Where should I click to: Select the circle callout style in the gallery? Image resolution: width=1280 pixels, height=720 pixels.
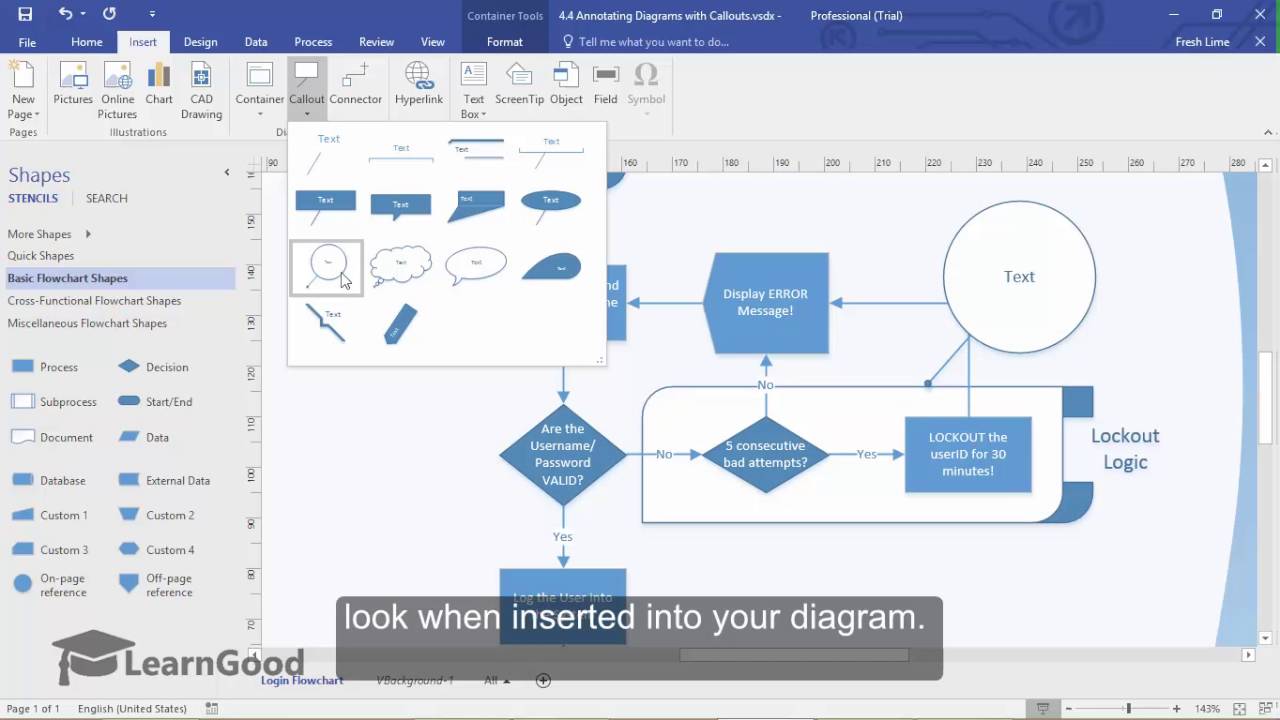[326, 267]
